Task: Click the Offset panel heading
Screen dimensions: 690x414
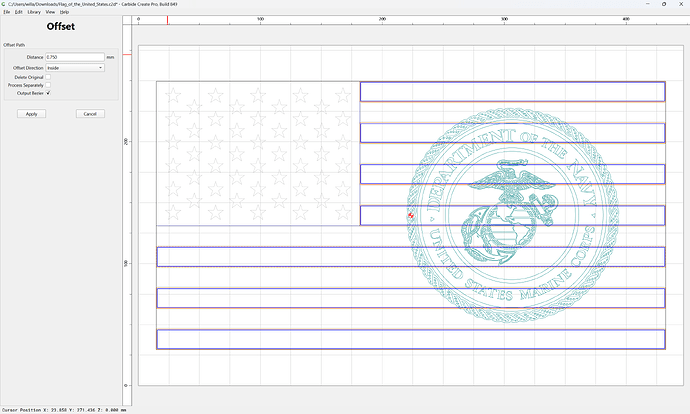Action: (61, 26)
